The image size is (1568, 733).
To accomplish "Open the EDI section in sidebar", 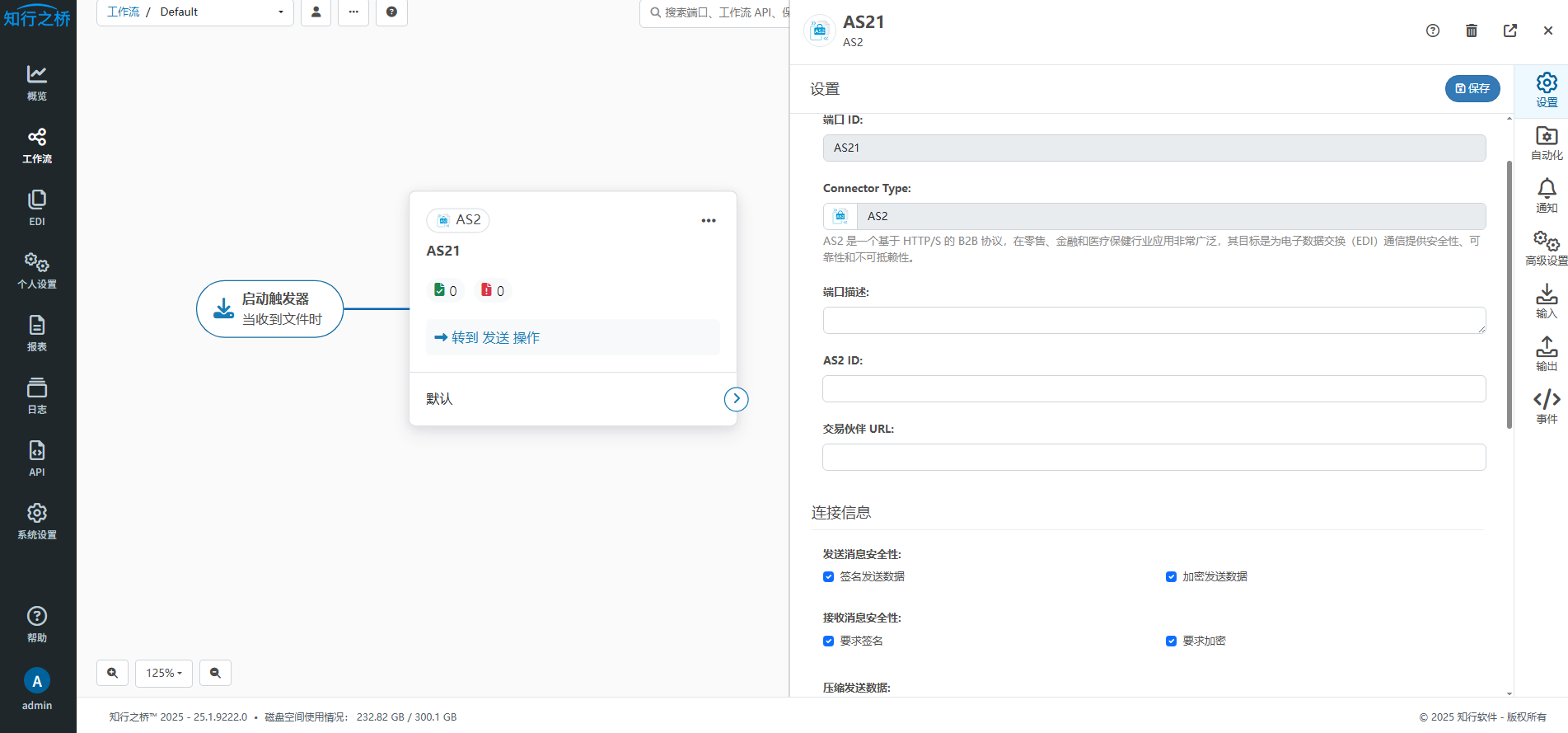I will [x=37, y=208].
